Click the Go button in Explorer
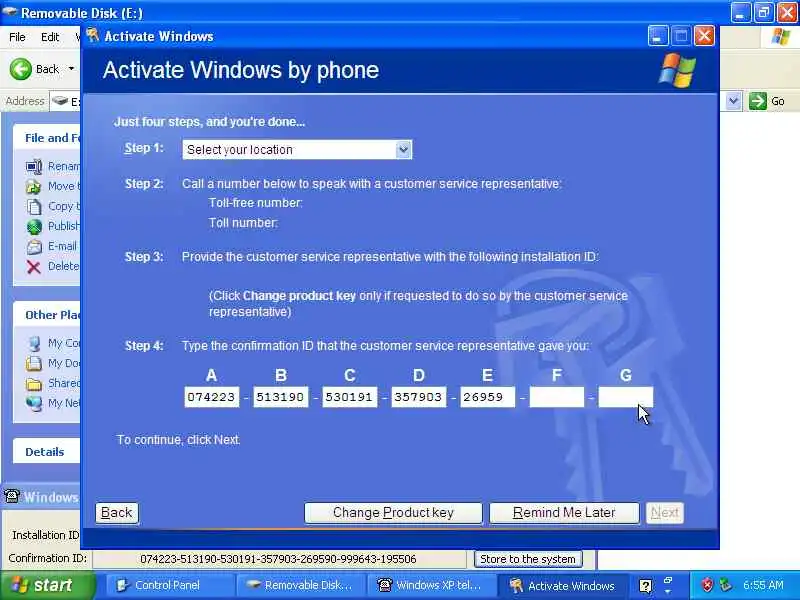This screenshot has height=600, width=800. (x=767, y=101)
